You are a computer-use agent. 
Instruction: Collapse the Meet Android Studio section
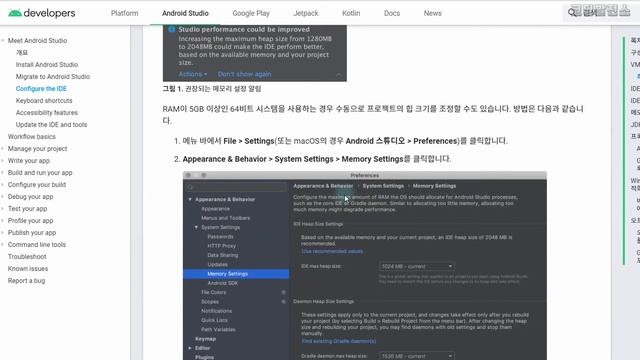(x=3, y=40)
